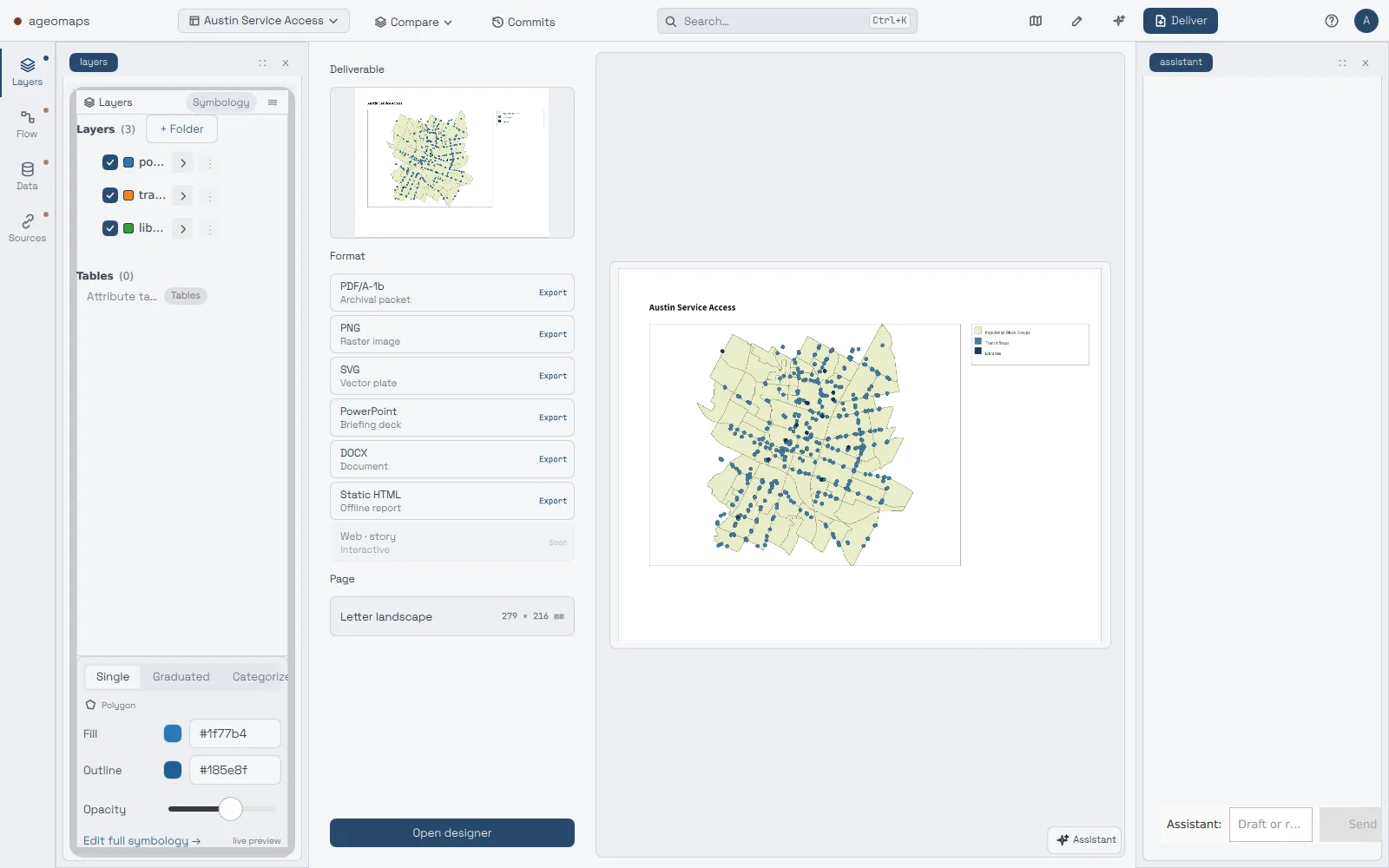The image size is (1389, 868).
Task: Expand the lib... layer chevron
Action: (182, 229)
